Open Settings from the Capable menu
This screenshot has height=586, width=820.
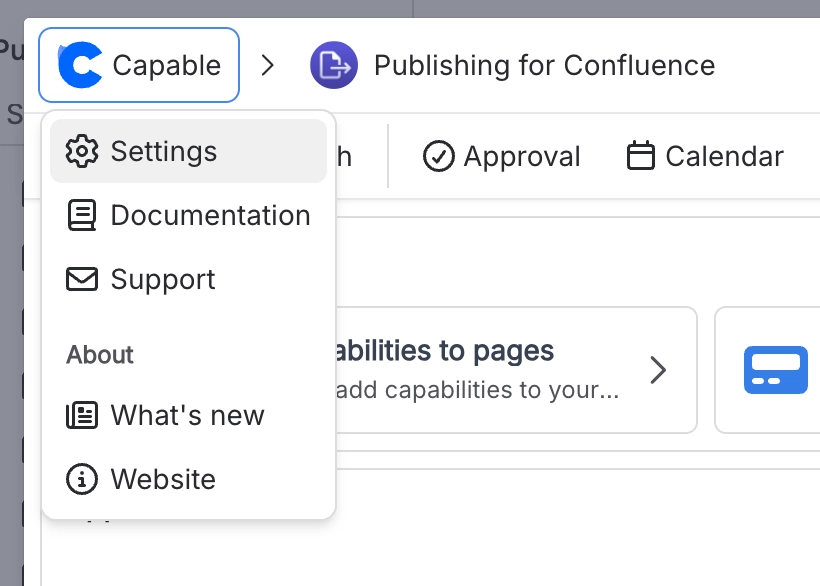coord(165,151)
